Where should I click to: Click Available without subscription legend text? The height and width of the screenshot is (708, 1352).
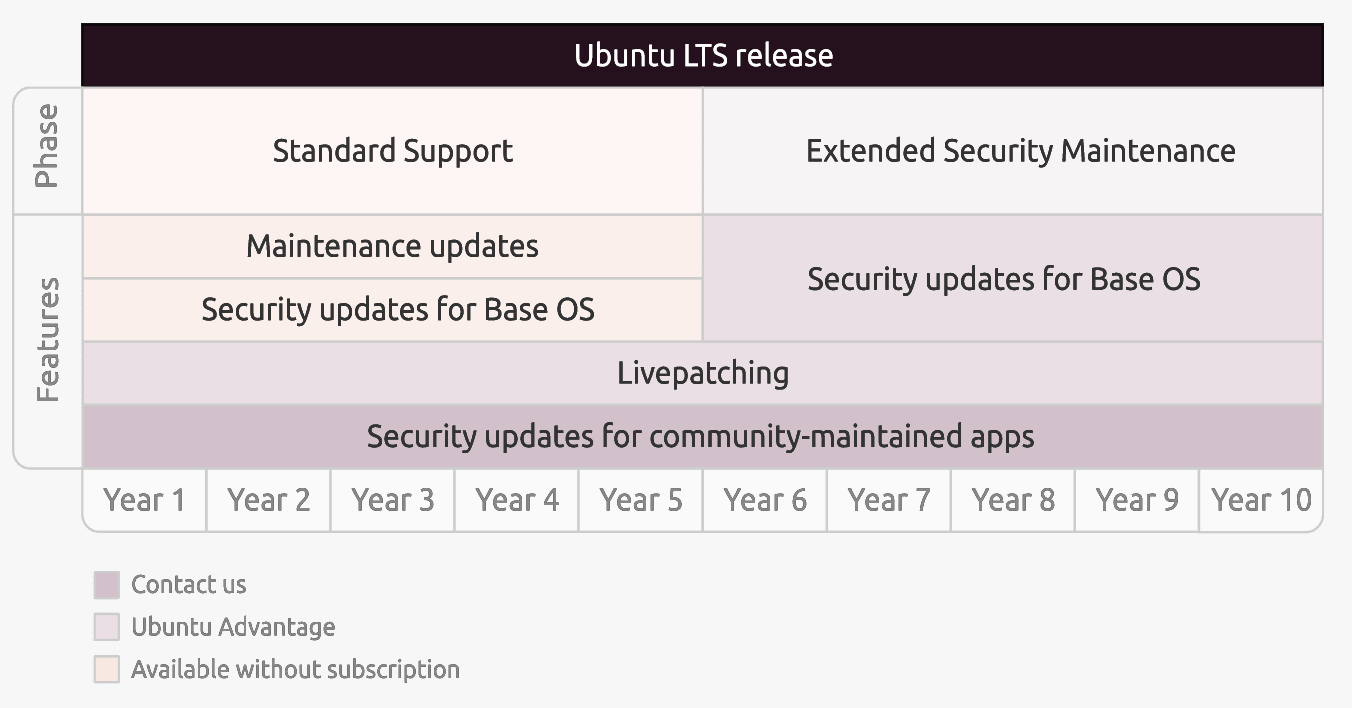tap(295, 669)
